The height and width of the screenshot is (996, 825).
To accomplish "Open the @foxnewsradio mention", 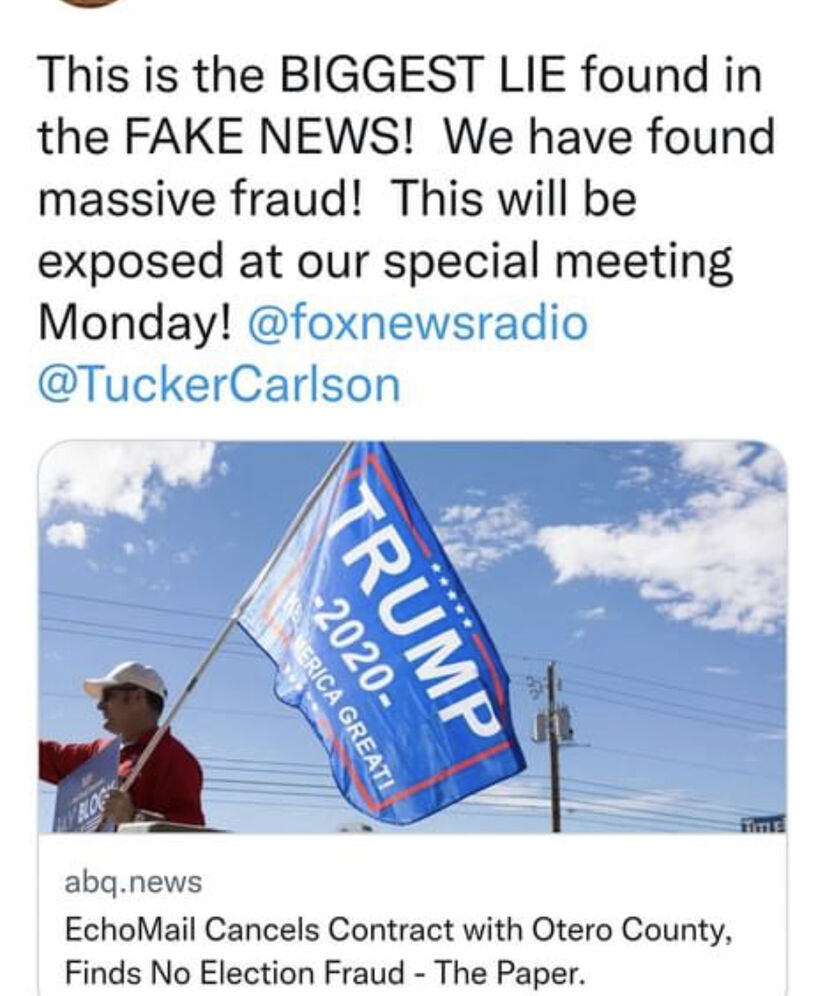I will (x=419, y=323).
